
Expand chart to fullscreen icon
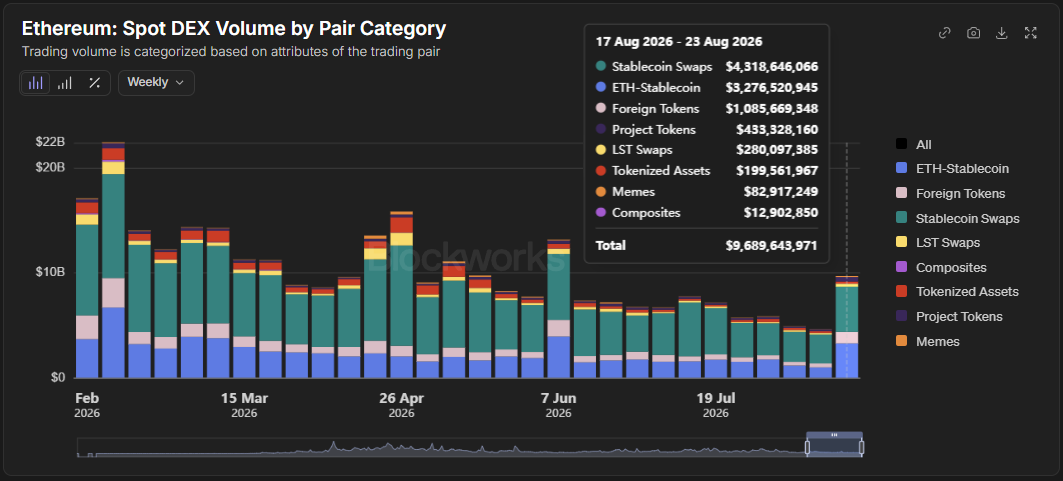pos(1030,33)
